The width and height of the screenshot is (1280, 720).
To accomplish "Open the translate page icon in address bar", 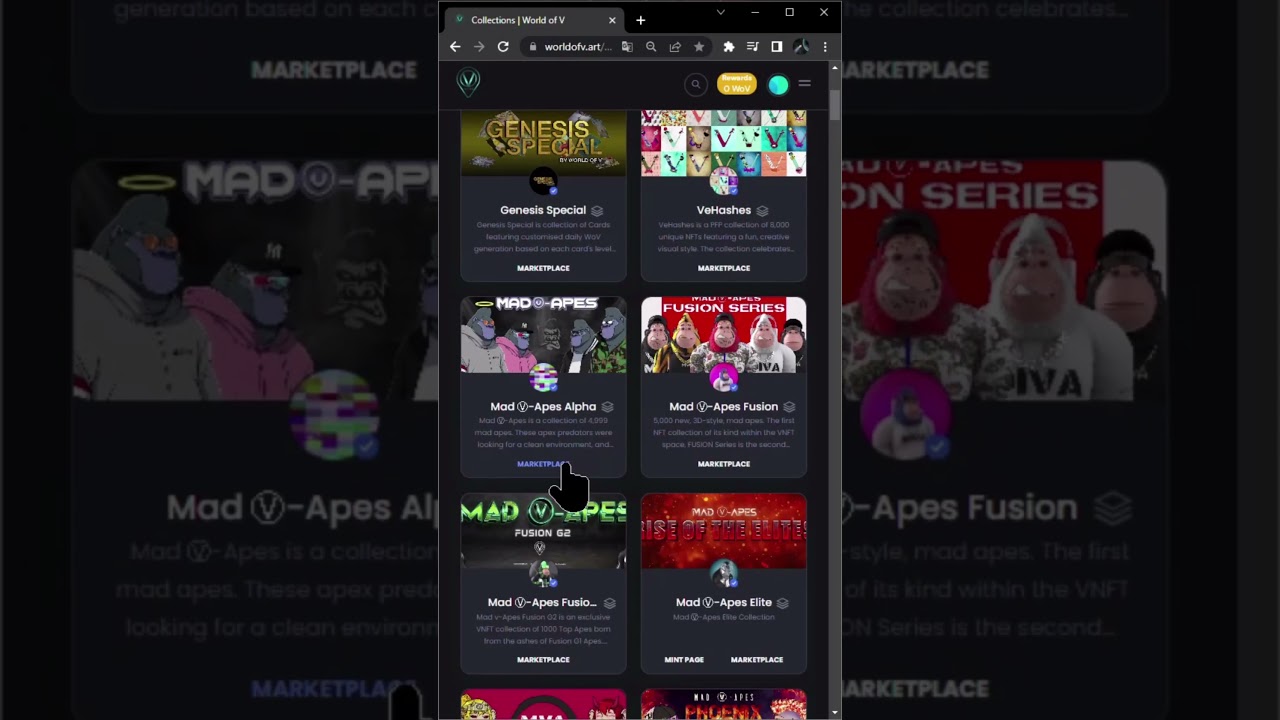I will (x=627, y=47).
